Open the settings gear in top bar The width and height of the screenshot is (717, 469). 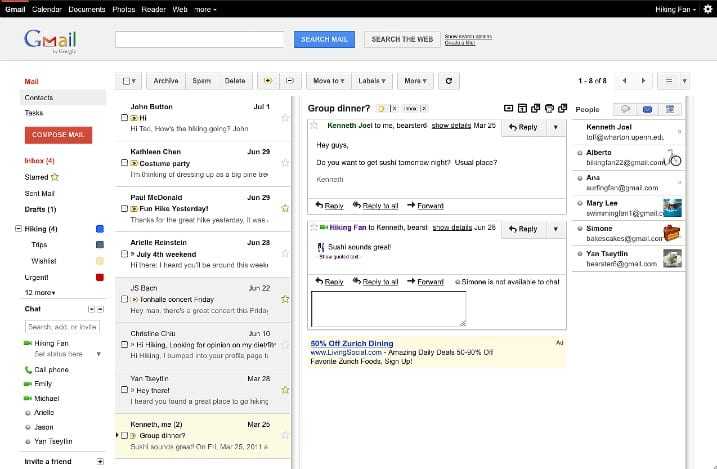point(708,9)
